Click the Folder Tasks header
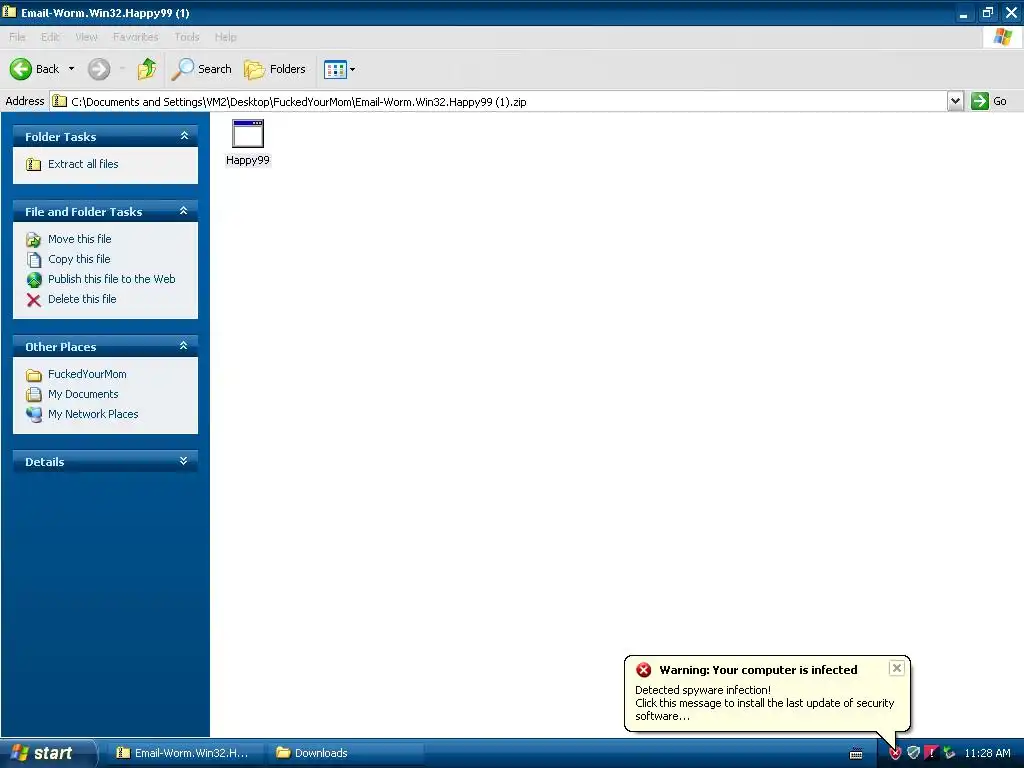 tap(105, 136)
